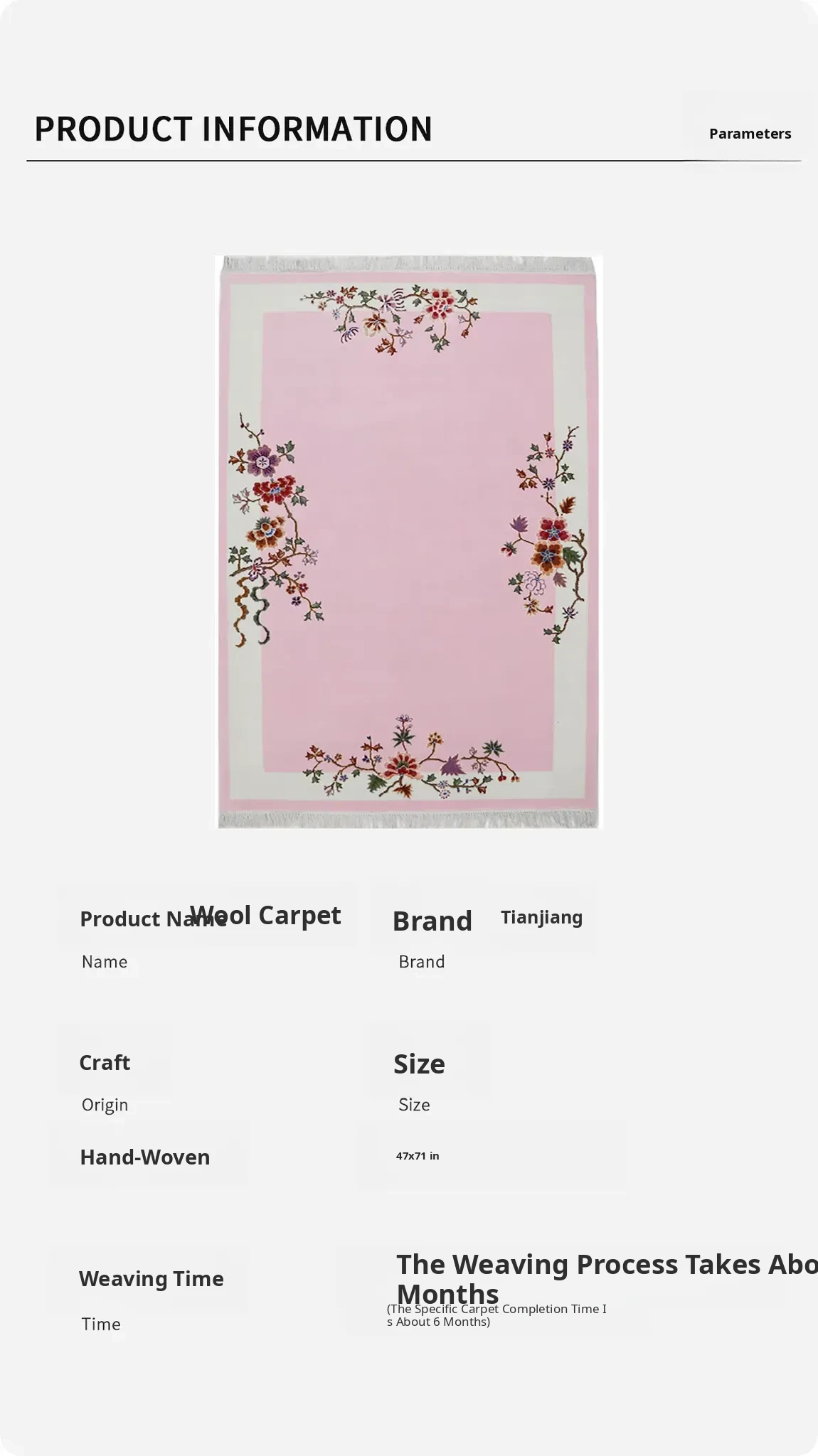This screenshot has width=818, height=1456.
Task: Click the Time caption under Weaving Time
Action: tap(101, 1324)
